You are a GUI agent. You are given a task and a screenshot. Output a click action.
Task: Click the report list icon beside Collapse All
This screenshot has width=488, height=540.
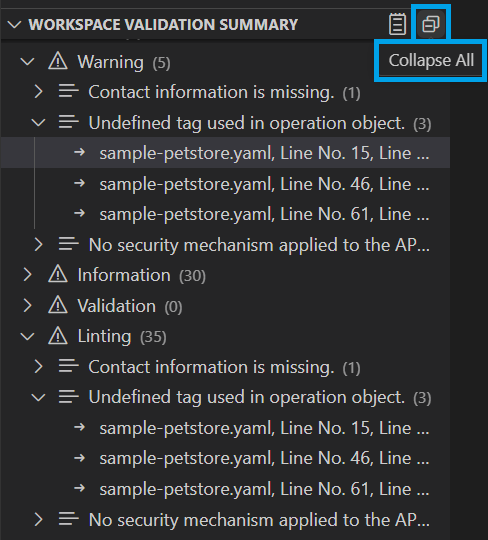[x=397, y=24]
